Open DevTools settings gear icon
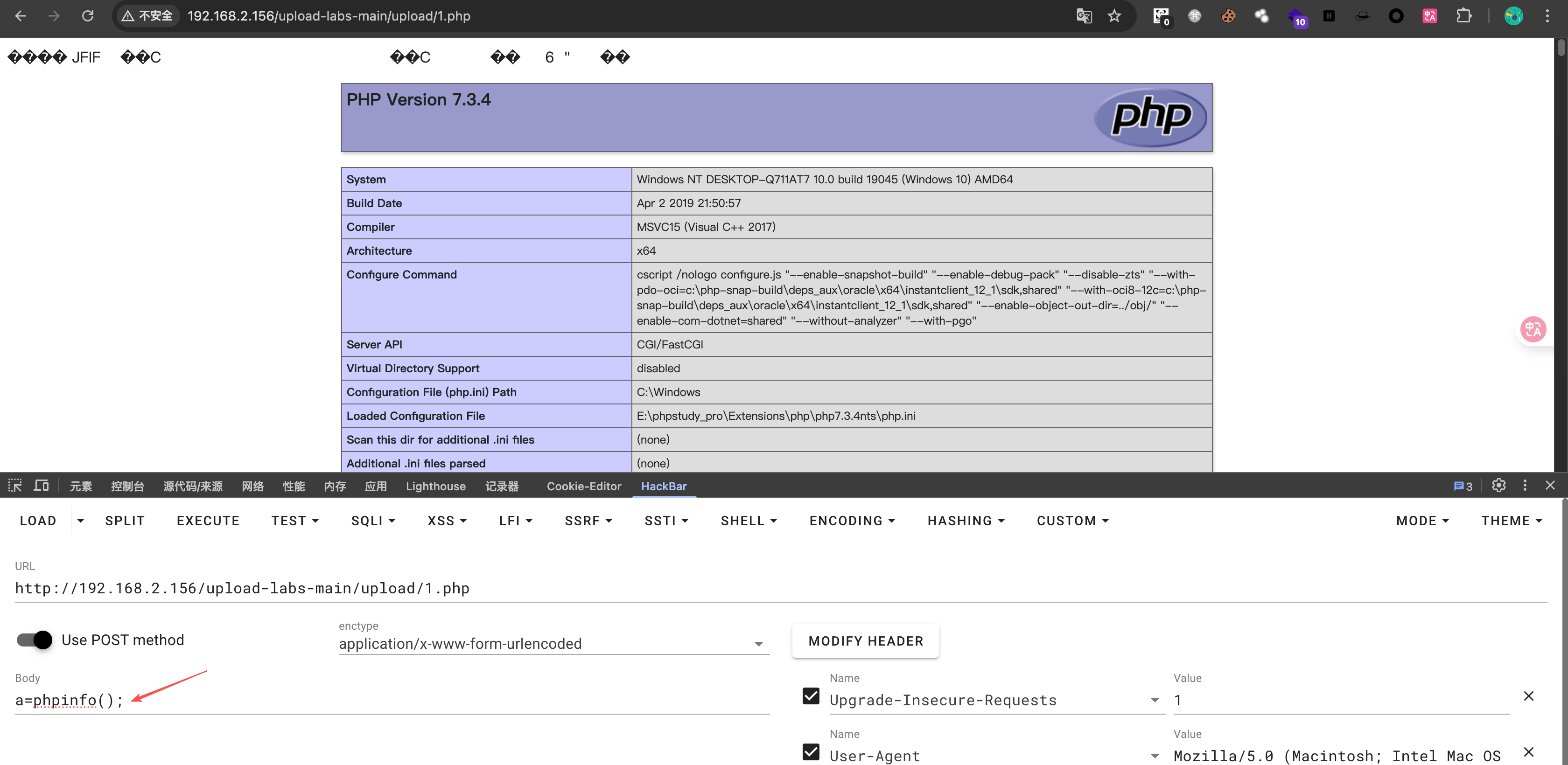This screenshot has width=1568, height=765. 1498,485
